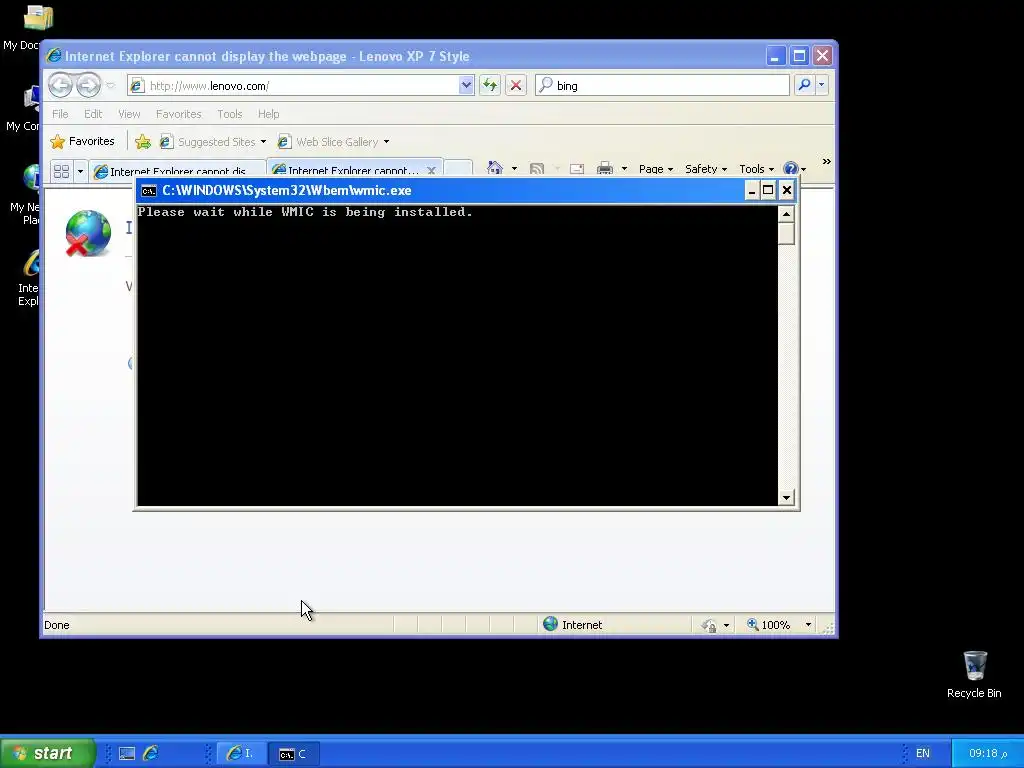The image size is (1024, 768).
Task: Expand the zoom level dropdown arrow
Action: pos(808,625)
